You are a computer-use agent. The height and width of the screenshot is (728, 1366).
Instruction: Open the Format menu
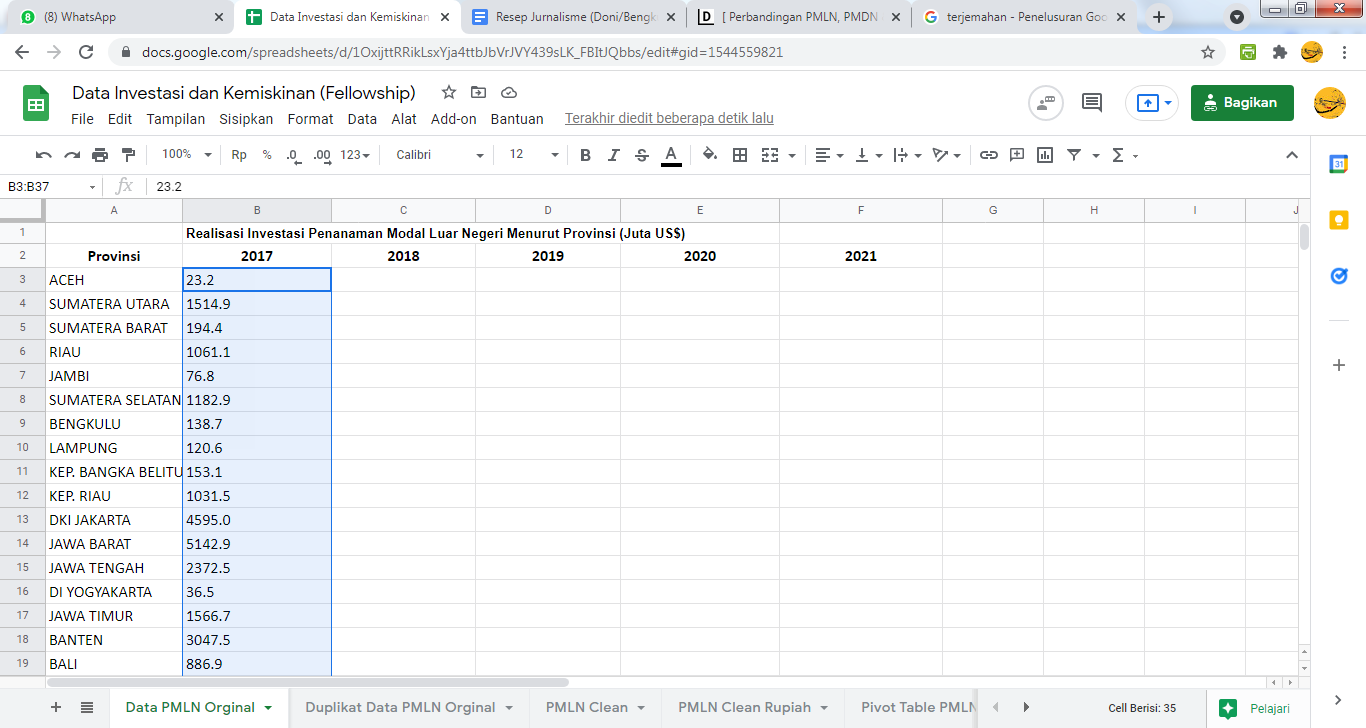click(x=310, y=119)
